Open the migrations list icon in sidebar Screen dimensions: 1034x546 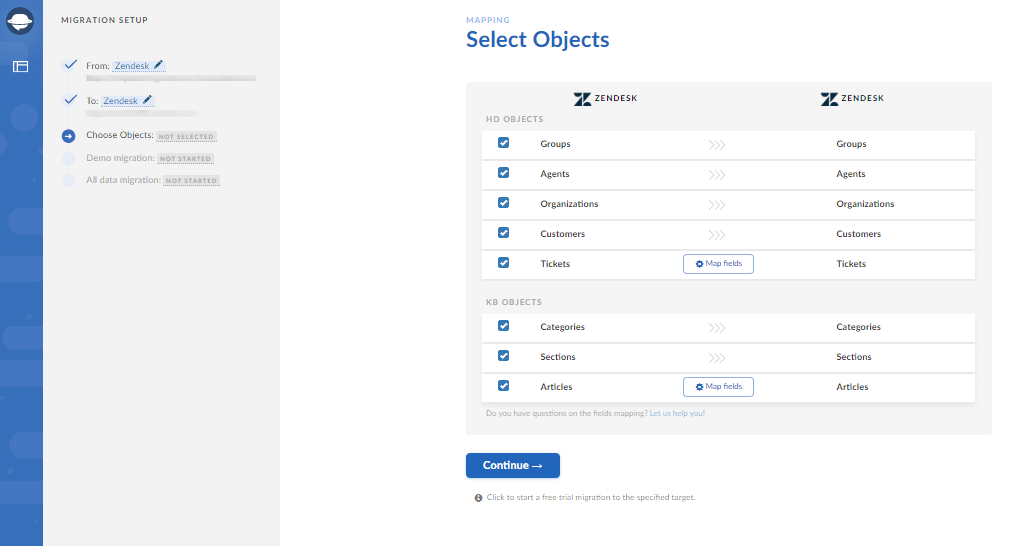[x=20, y=67]
